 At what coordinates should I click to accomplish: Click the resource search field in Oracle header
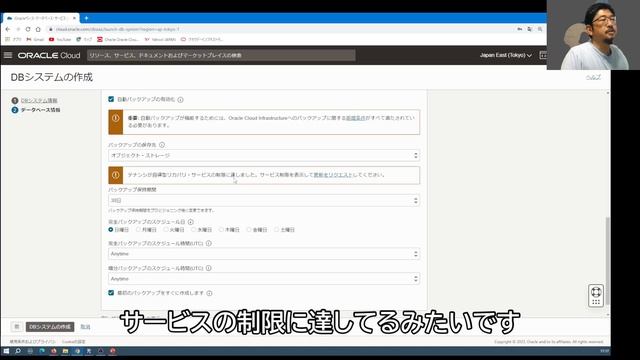221,55
